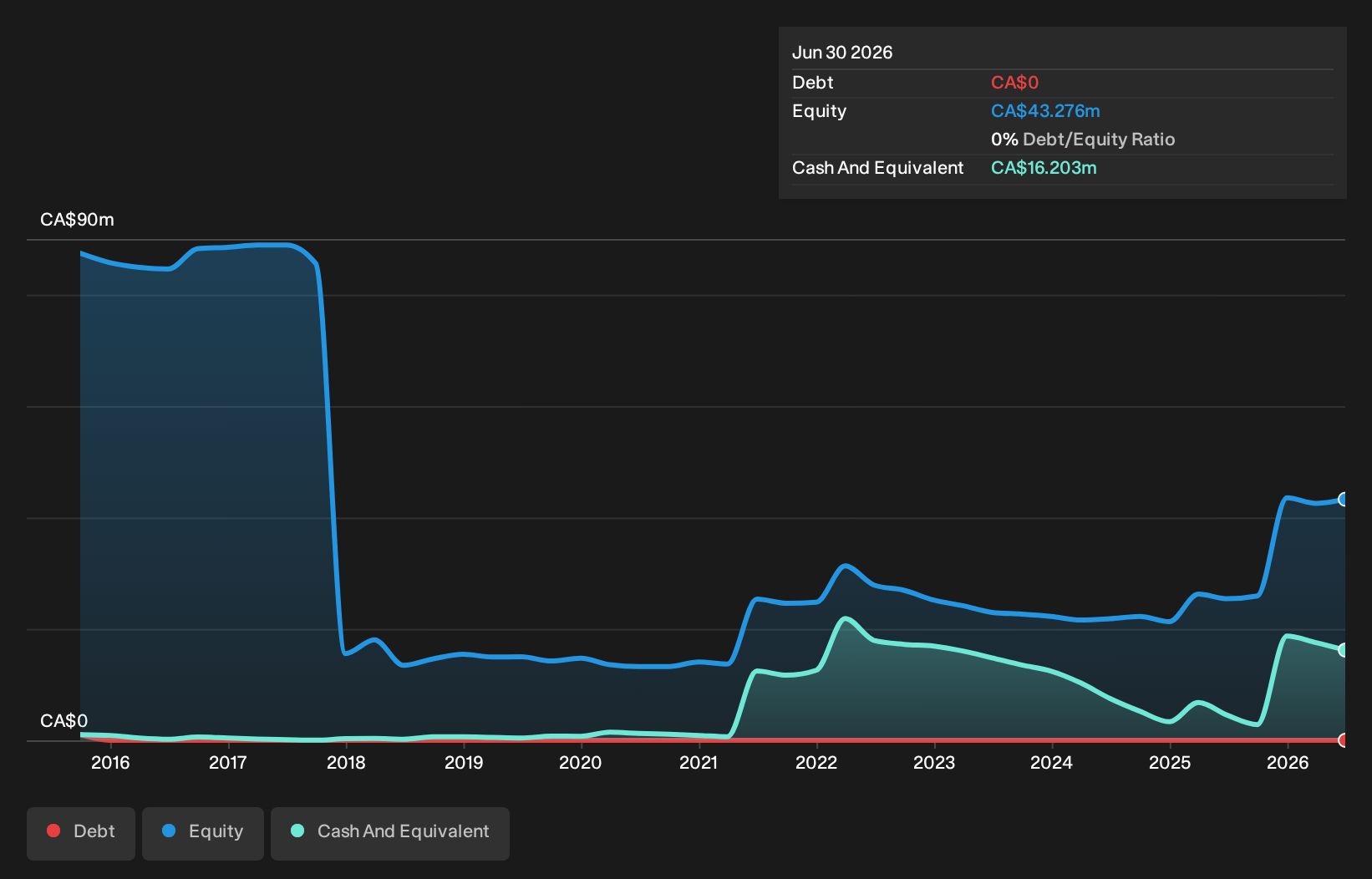Toggle the Debt legend button
1372x879 pixels.
81,833
